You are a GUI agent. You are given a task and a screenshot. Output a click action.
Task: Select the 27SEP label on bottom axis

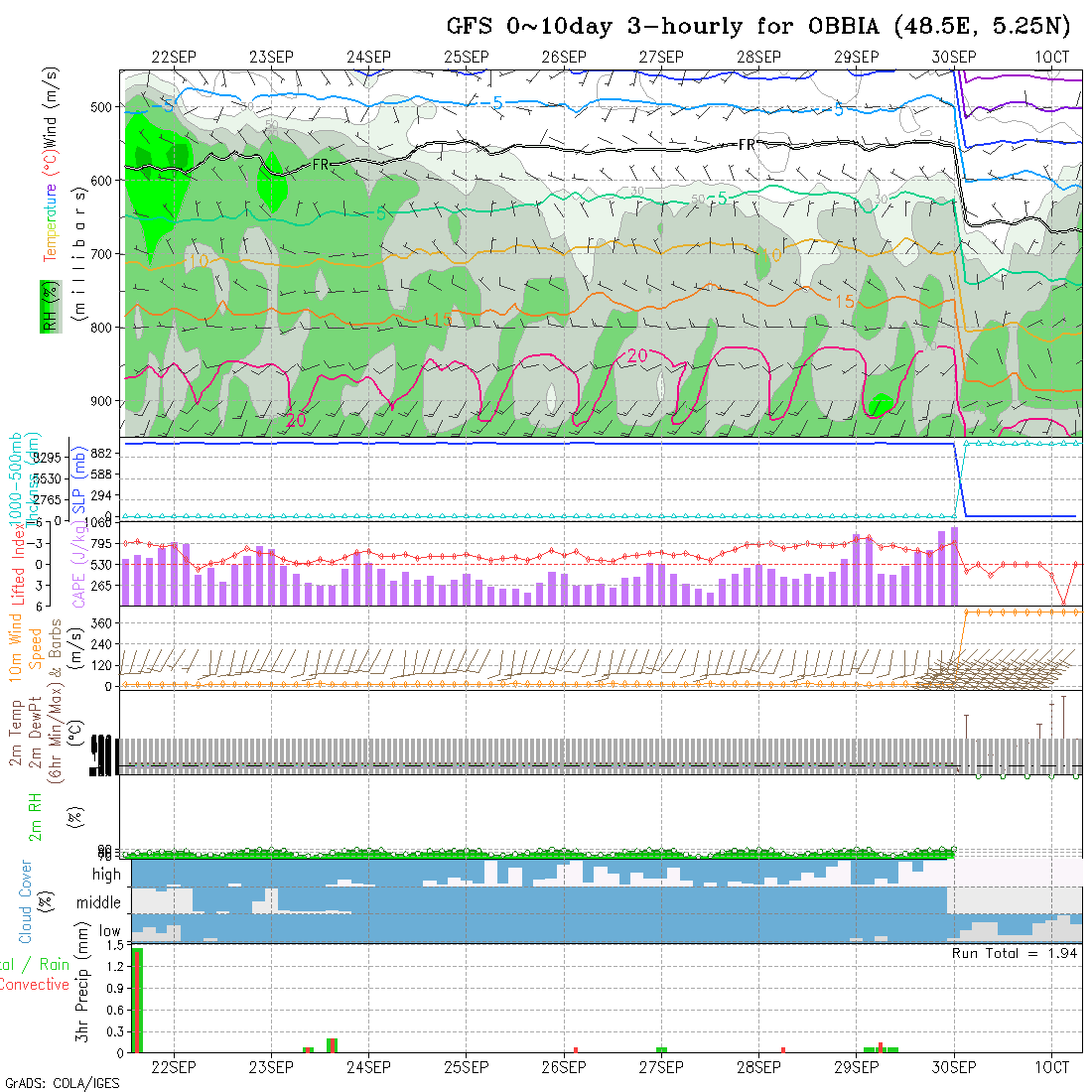tap(661, 1067)
